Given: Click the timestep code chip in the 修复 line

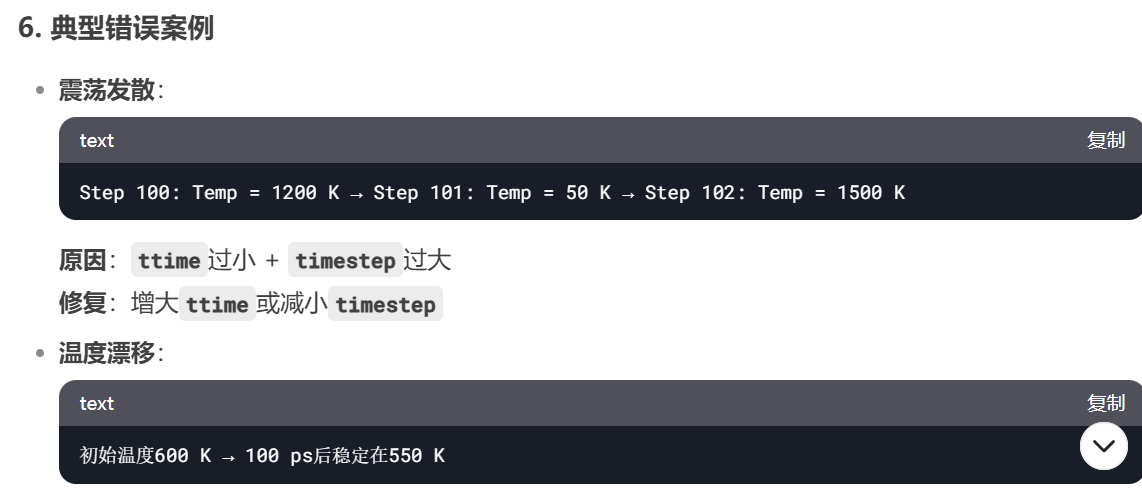Looking at the screenshot, I should point(385,304).
